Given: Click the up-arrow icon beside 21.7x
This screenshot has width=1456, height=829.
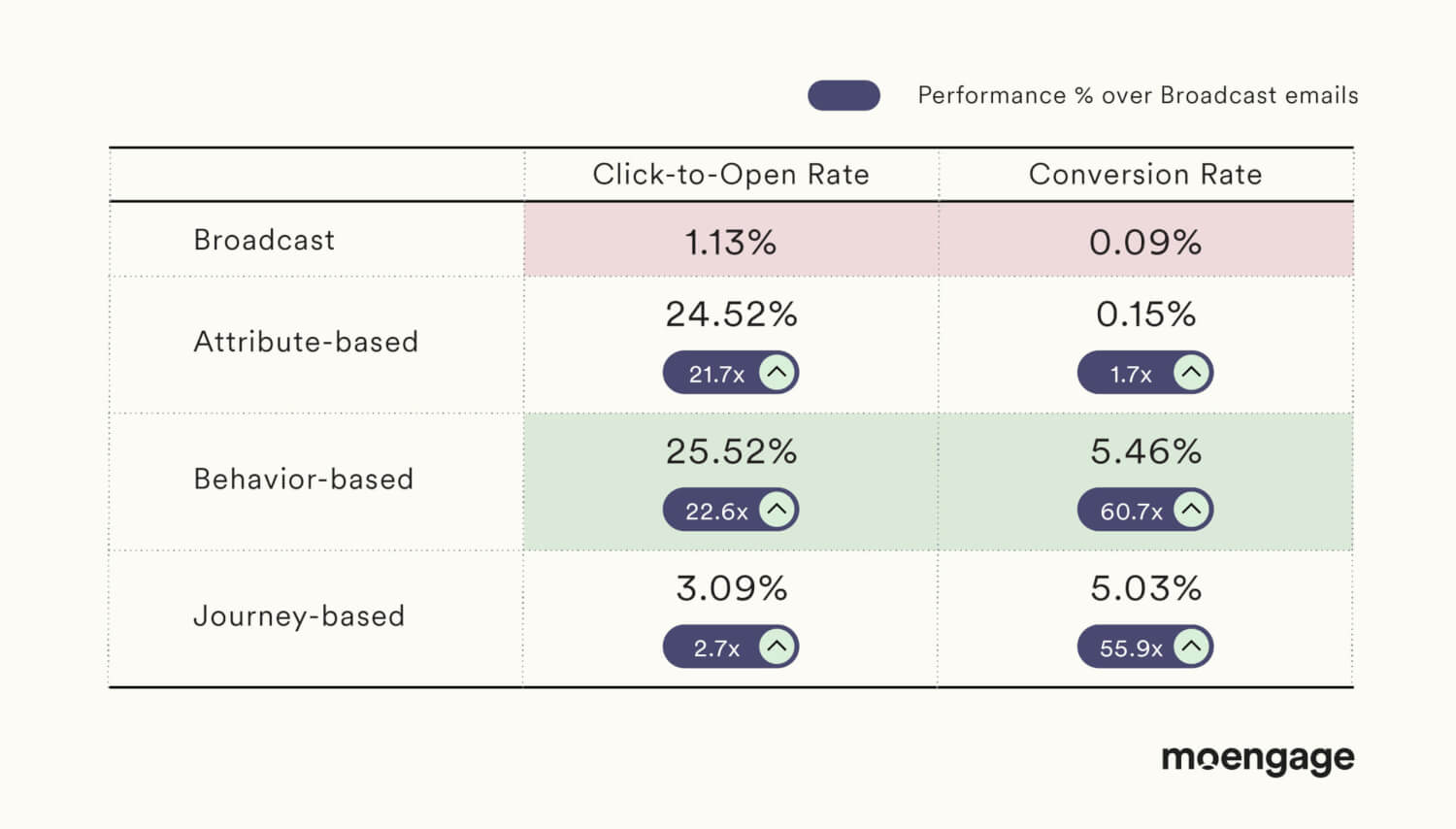Looking at the screenshot, I should click(x=777, y=373).
